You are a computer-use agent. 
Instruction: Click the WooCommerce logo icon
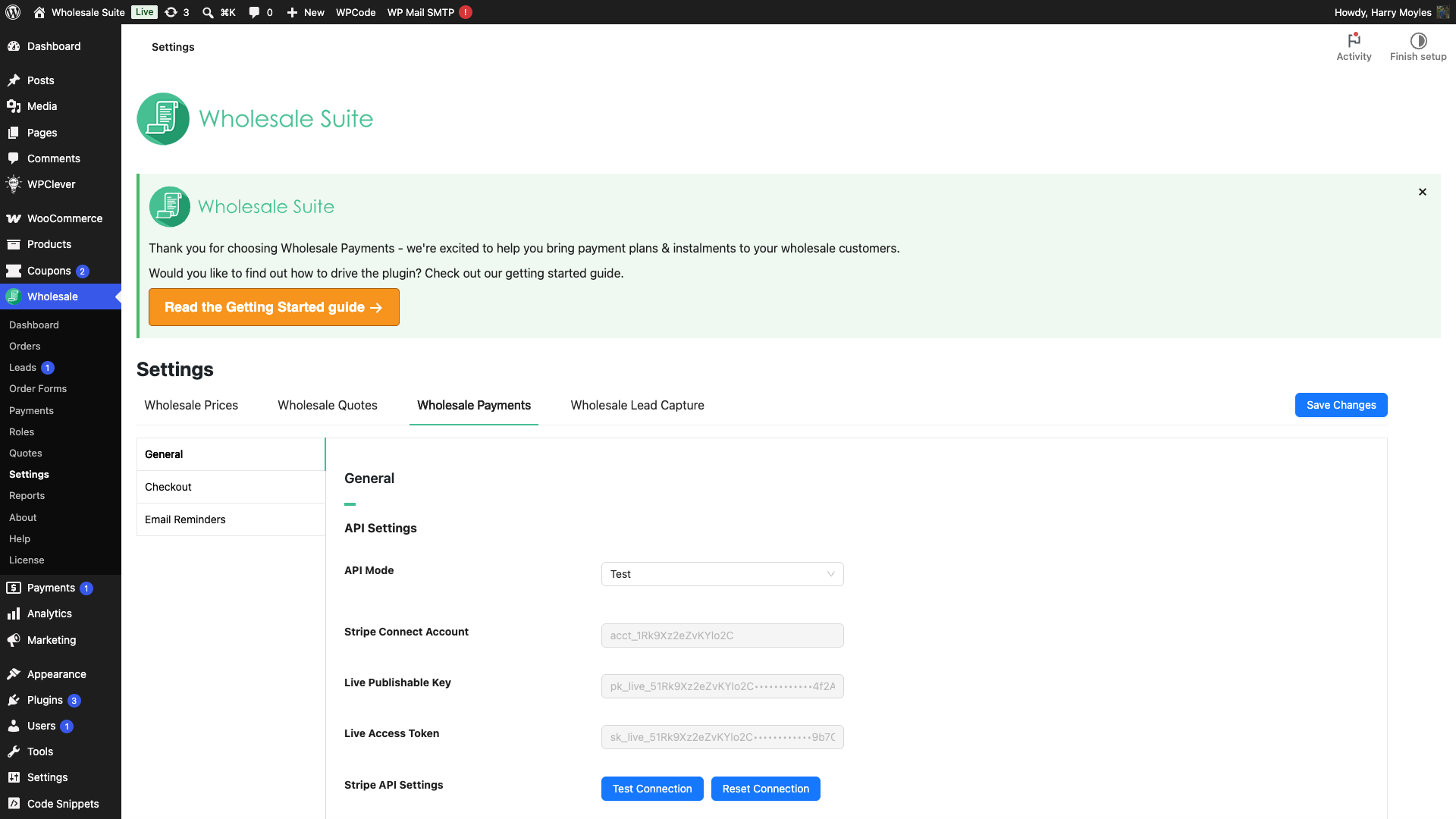point(14,218)
